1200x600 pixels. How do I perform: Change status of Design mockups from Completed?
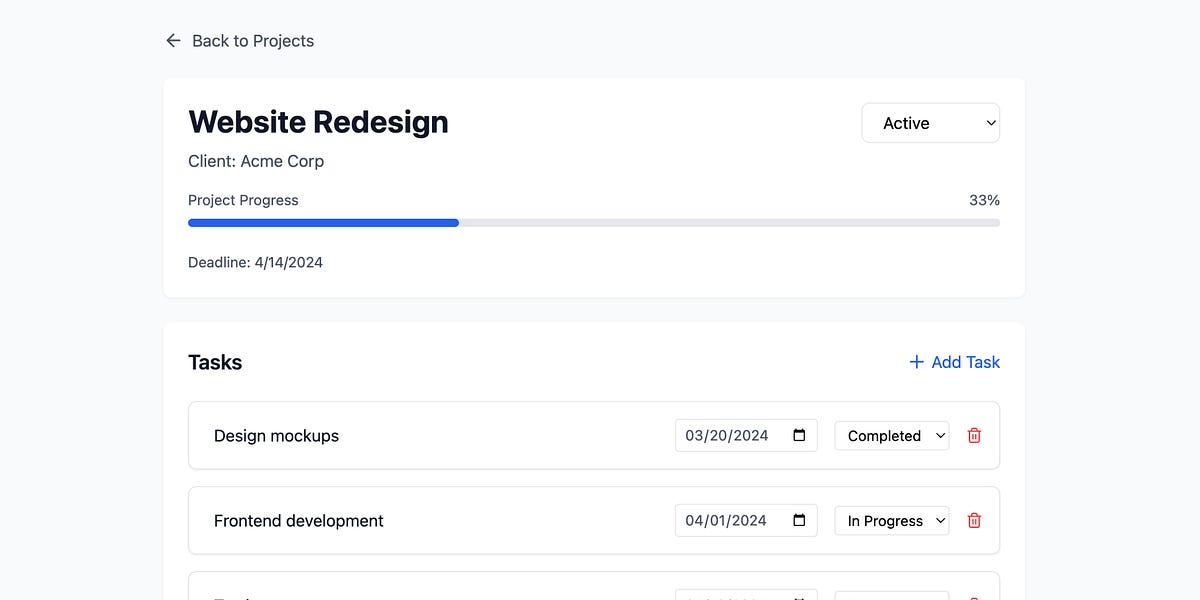pyautogui.click(x=891, y=435)
